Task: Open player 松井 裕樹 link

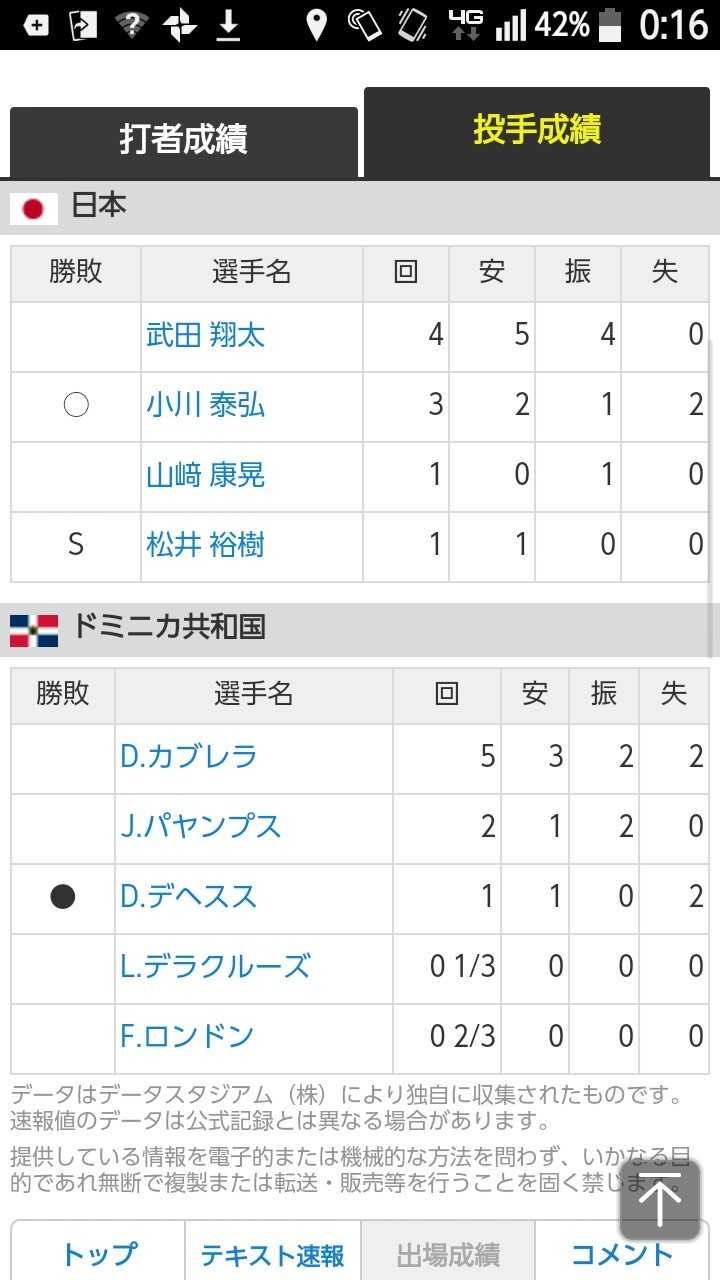Action: pos(206,545)
